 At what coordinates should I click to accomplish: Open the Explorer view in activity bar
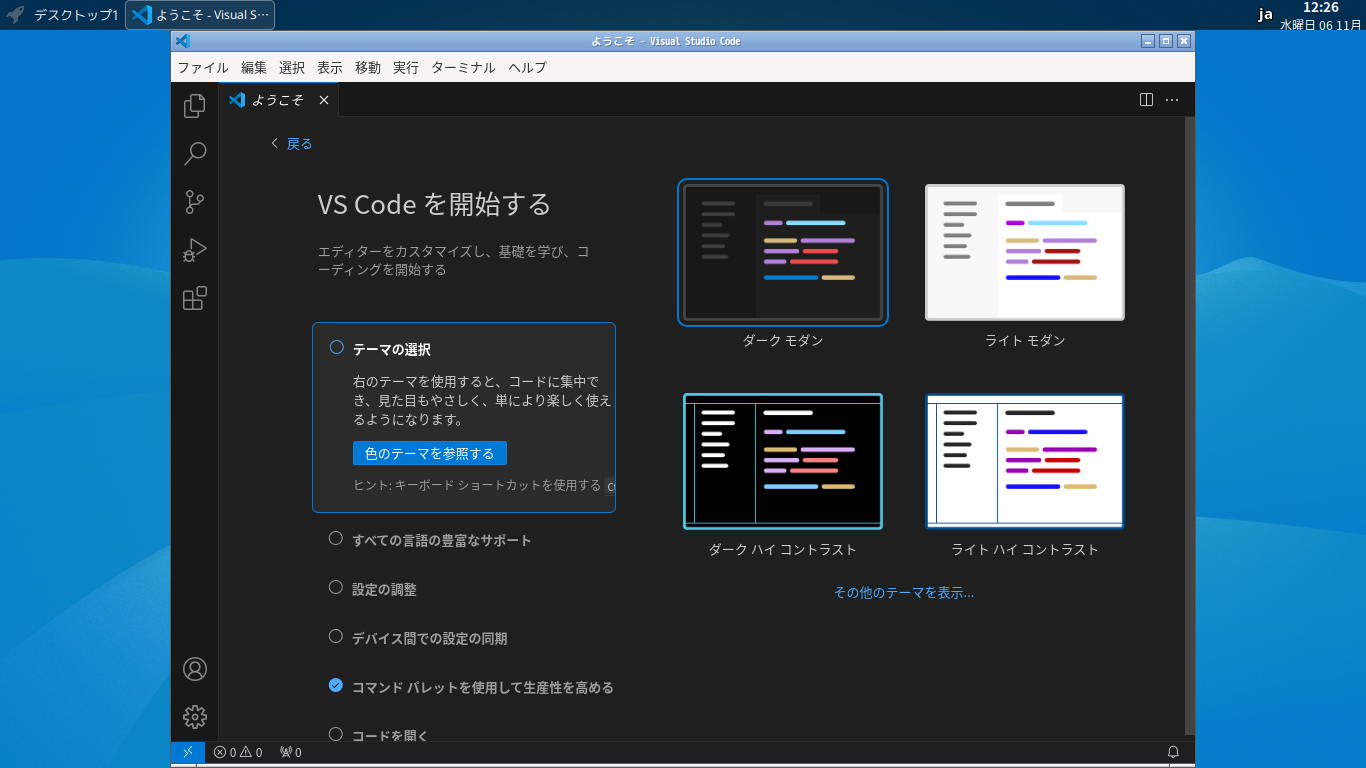(x=195, y=105)
